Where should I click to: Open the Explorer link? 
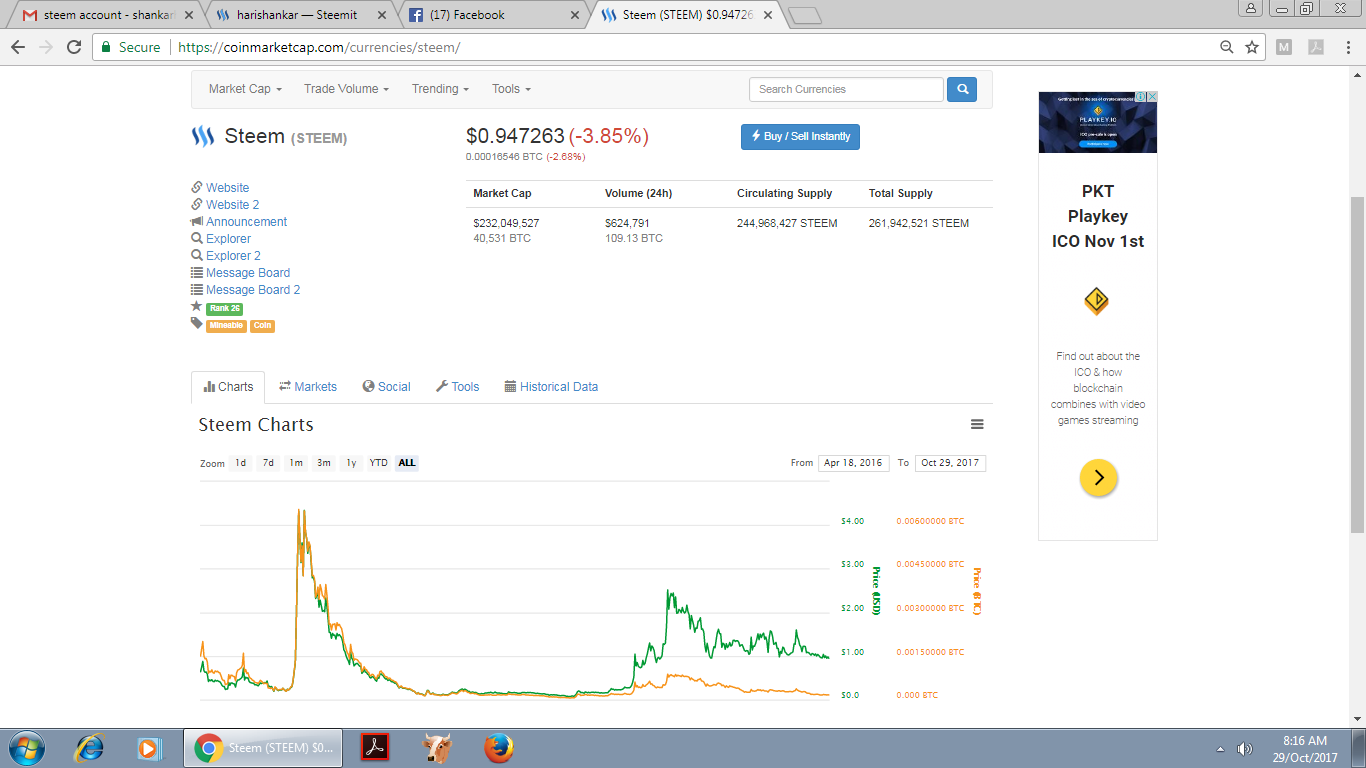pos(229,239)
